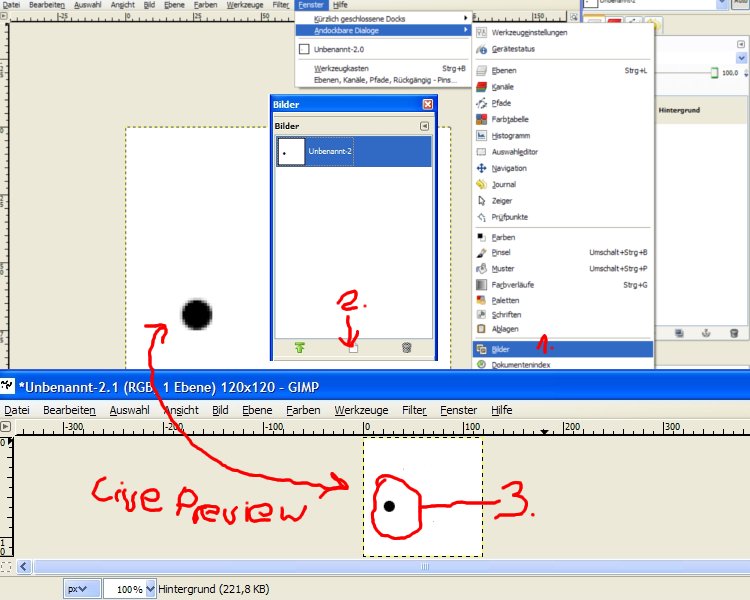Open the Farbtabelle dialog
Viewport: 750px width, 600px height.
coord(563,119)
